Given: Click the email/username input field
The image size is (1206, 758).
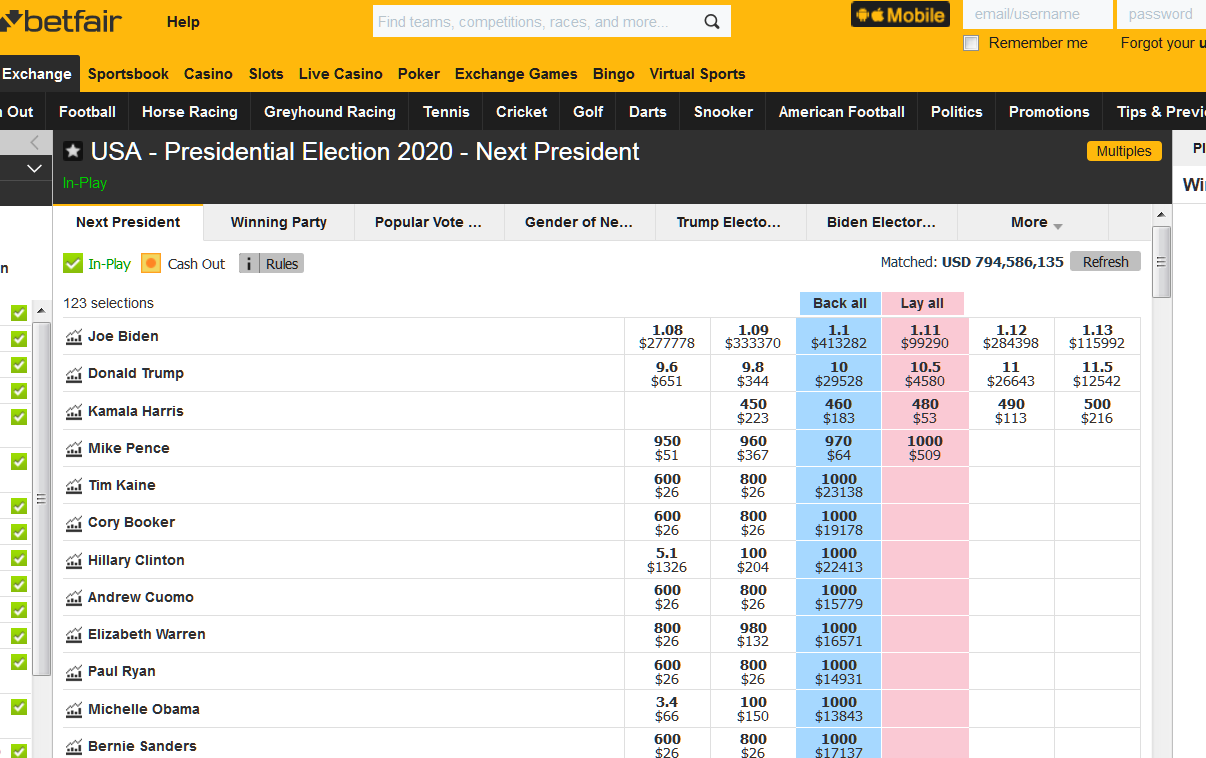Looking at the screenshot, I should [1037, 14].
